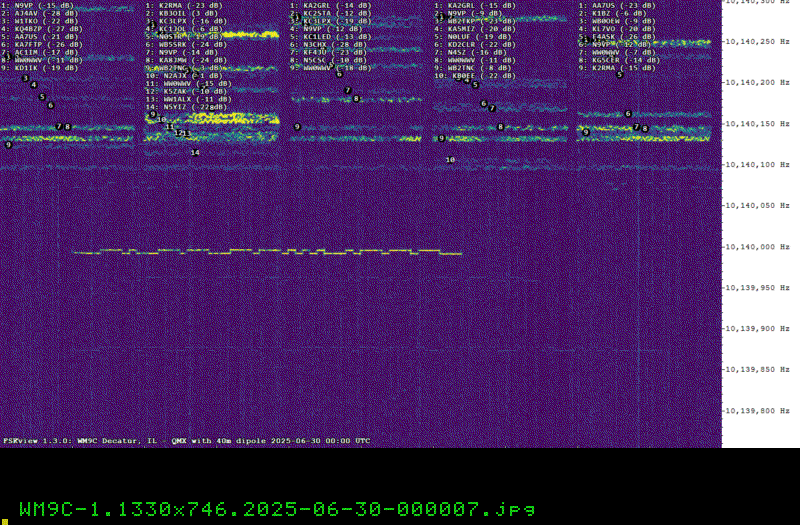
Task: Click the 10,140,000 Hz frequency label
Action: coord(757,247)
